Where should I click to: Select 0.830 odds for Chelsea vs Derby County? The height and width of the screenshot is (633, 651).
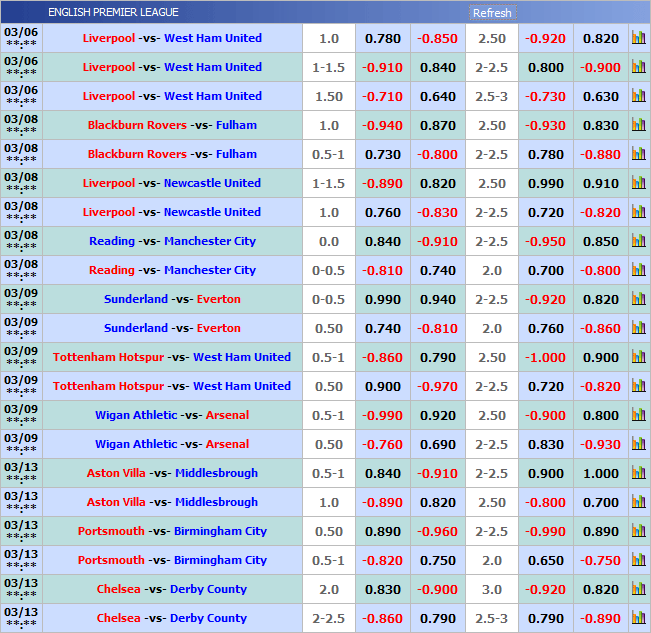point(383,590)
